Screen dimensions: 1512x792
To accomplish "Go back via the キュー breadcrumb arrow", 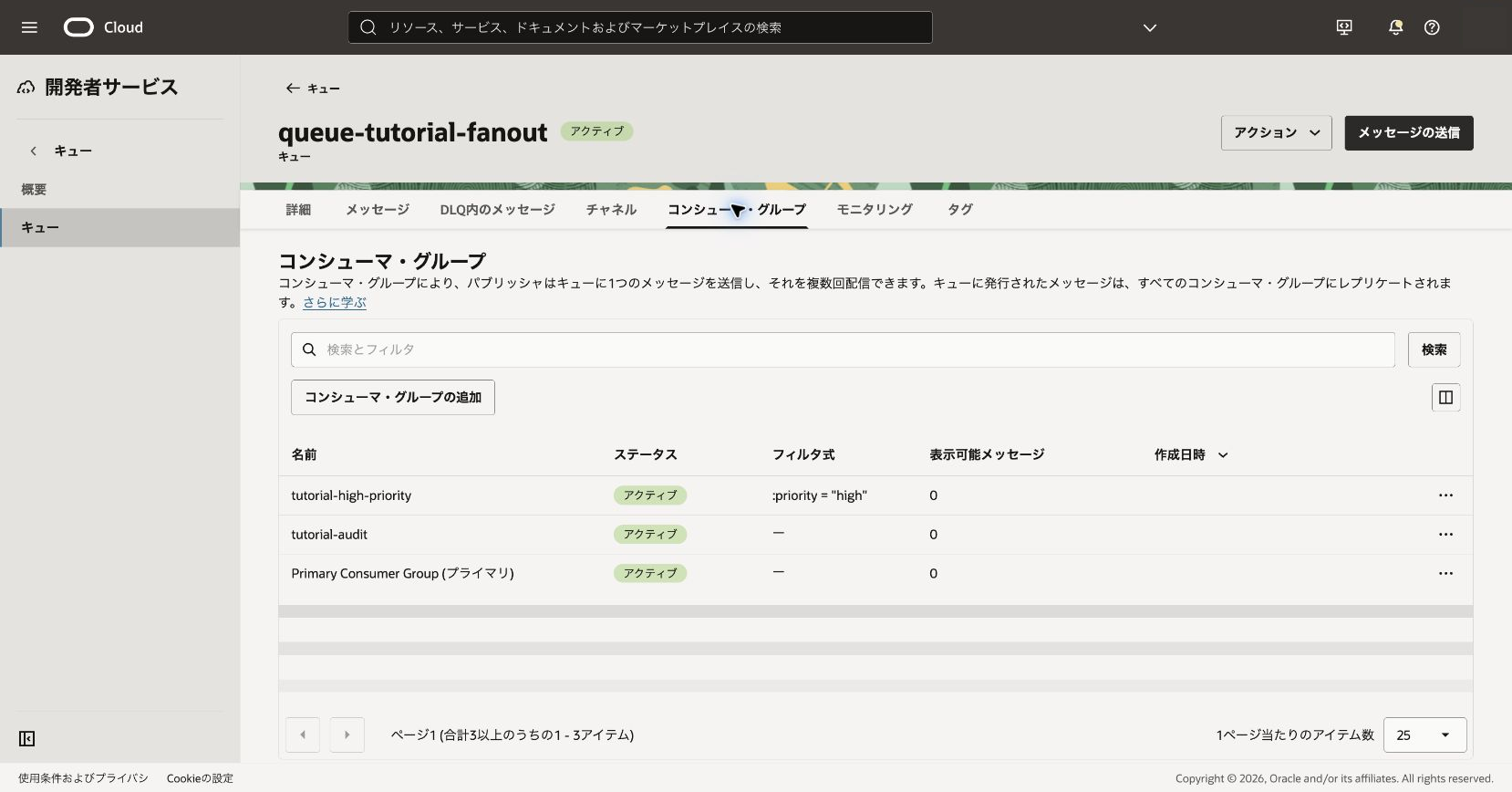I will (x=293, y=89).
